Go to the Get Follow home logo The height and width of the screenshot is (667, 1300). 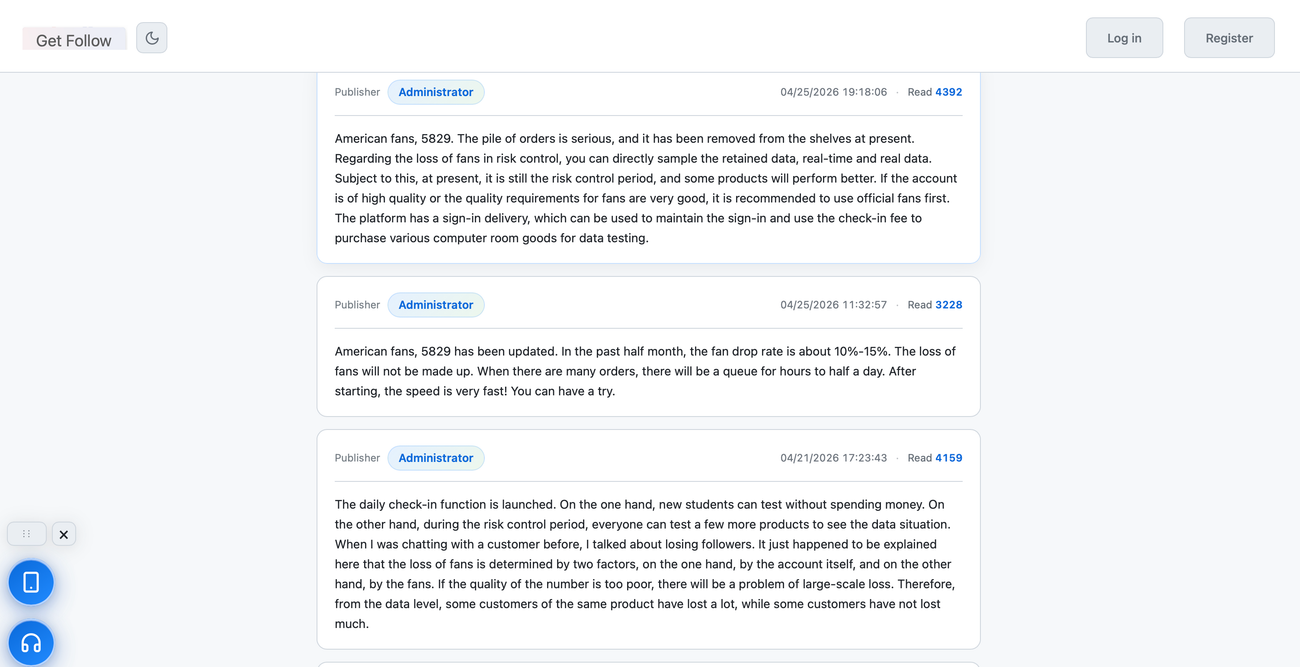coord(74,40)
